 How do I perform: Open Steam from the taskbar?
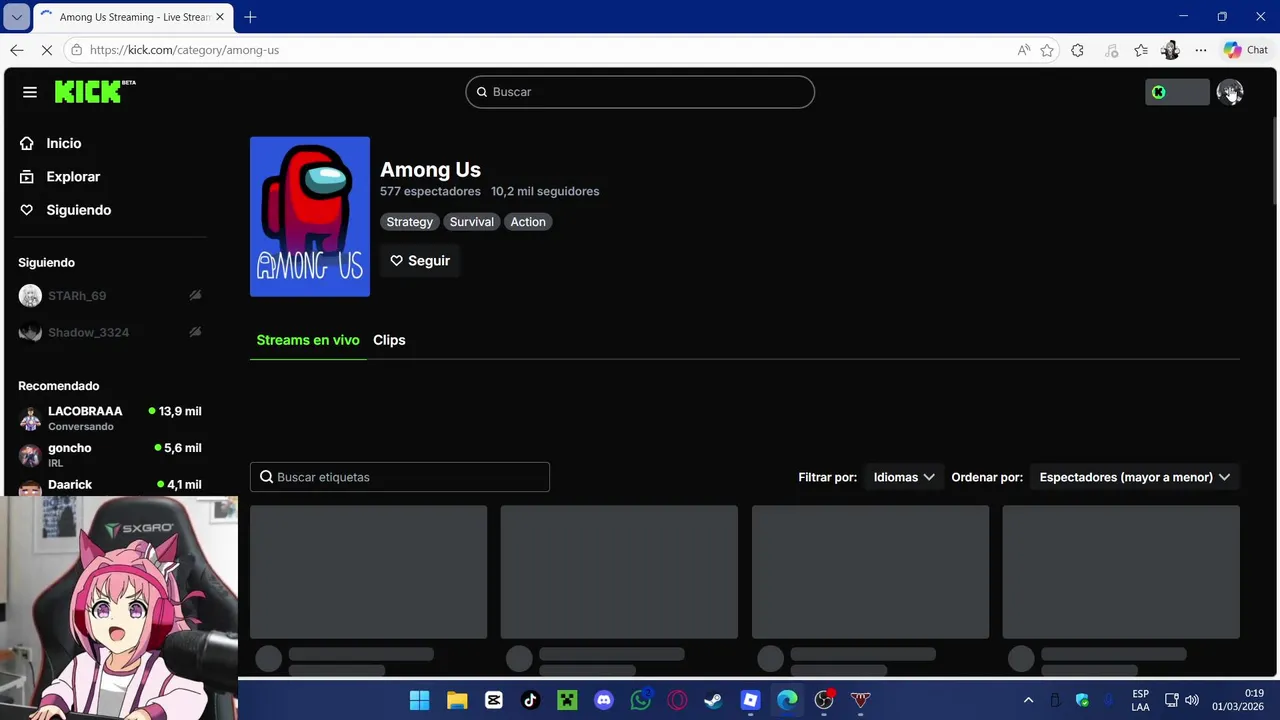pyautogui.click(x=713, y=700)
